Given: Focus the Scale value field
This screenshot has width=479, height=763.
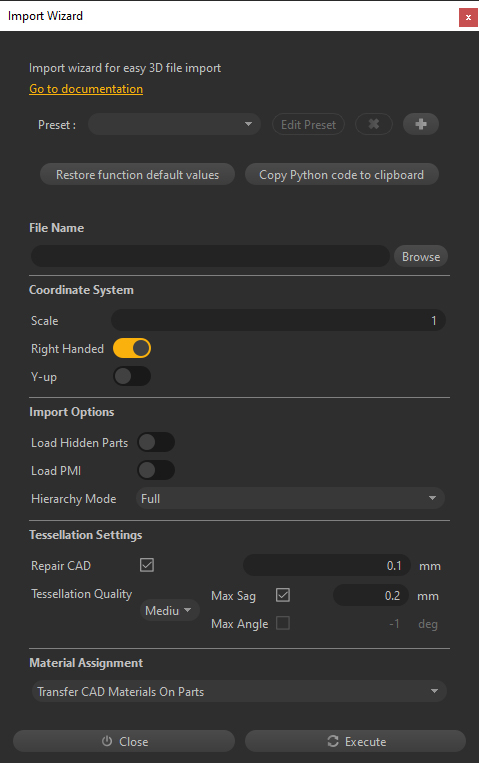Looking at the screenshot, I should pos(278,320).
